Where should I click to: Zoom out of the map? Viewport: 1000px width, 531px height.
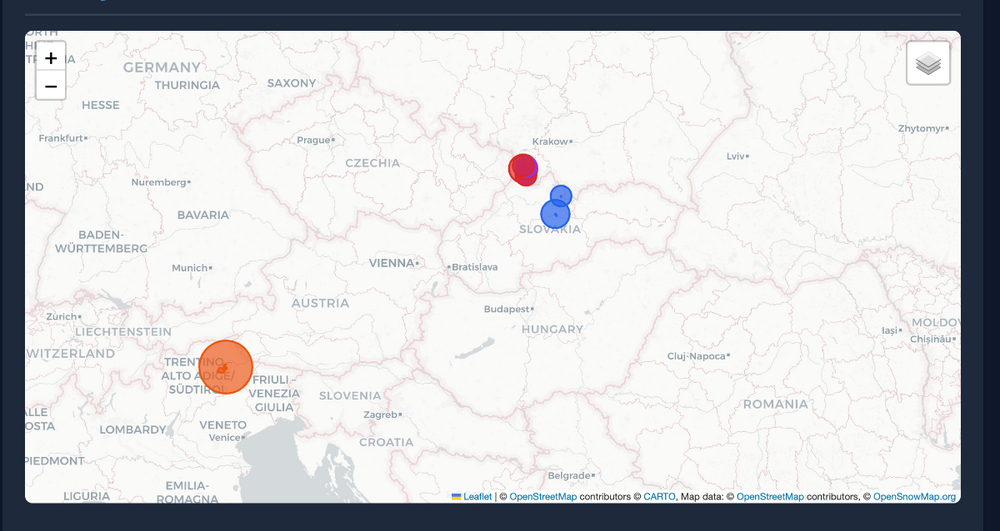(51, 86)
